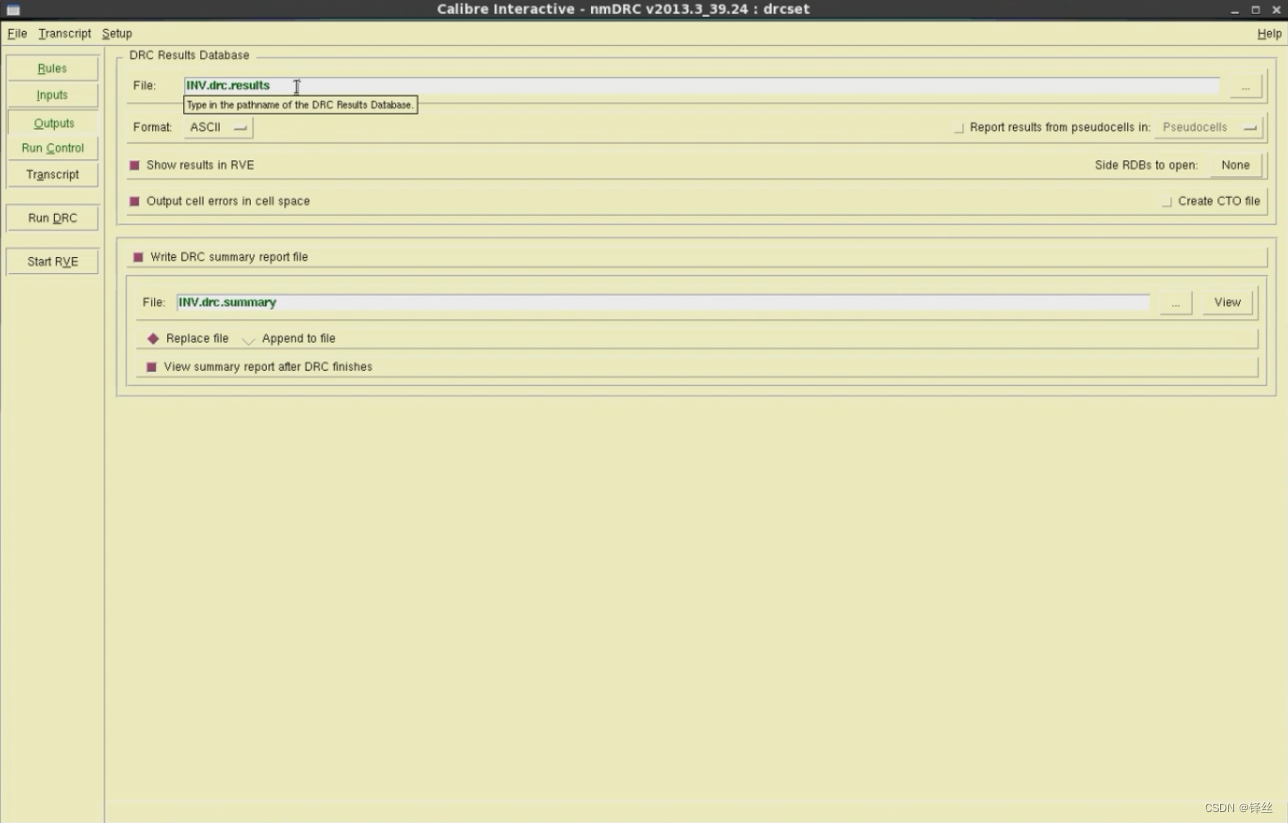Image resolution: width=1288 pixels, height=823 pixels.
Task: Minimize the Calibre Interactive window
Action: pyautogui.click(x=1235, y=10)
